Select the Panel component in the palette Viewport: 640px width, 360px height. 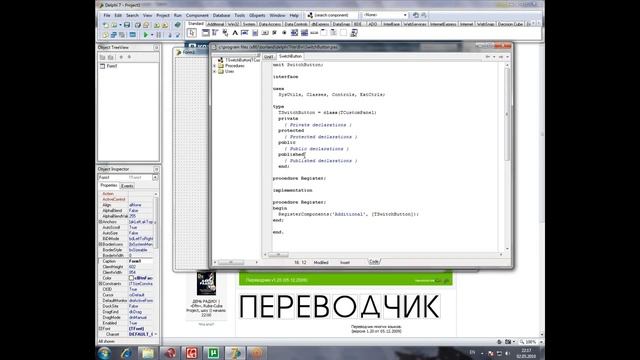(343, 33)
